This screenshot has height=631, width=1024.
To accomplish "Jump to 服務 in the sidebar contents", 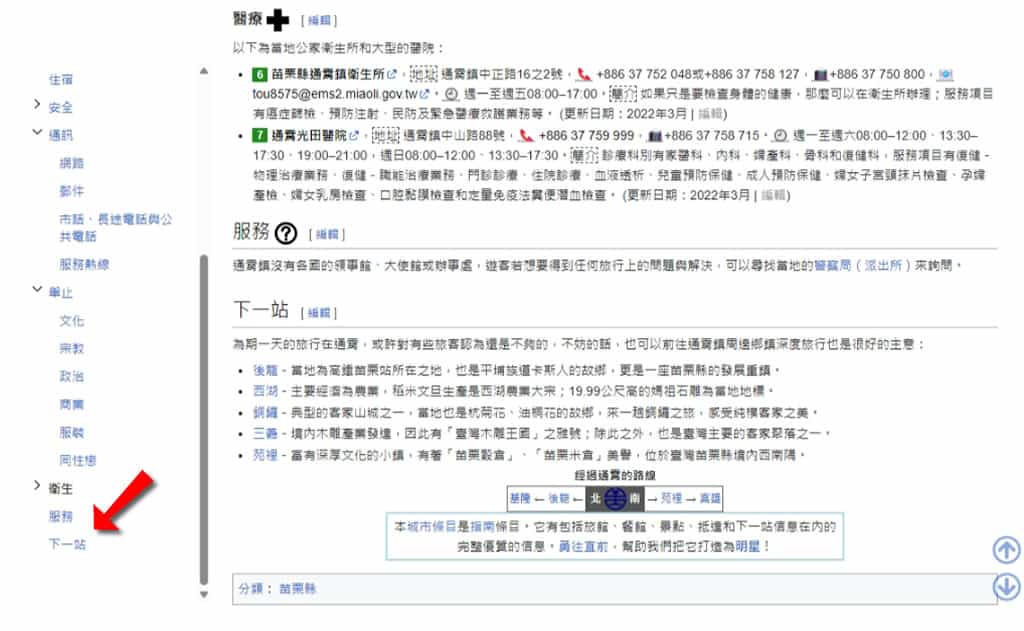I will [x=61, y=517].
